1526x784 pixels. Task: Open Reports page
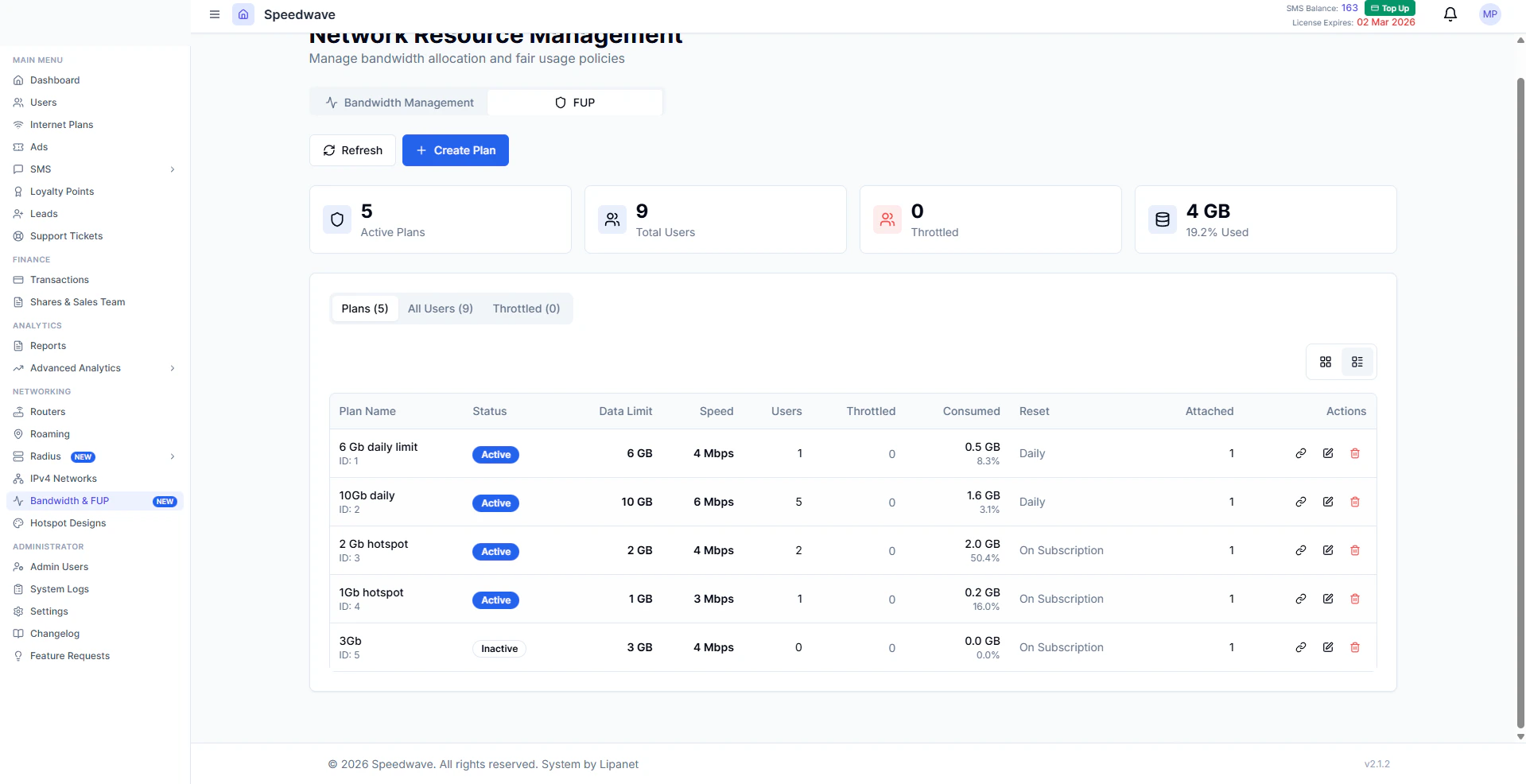coord(95,346)
